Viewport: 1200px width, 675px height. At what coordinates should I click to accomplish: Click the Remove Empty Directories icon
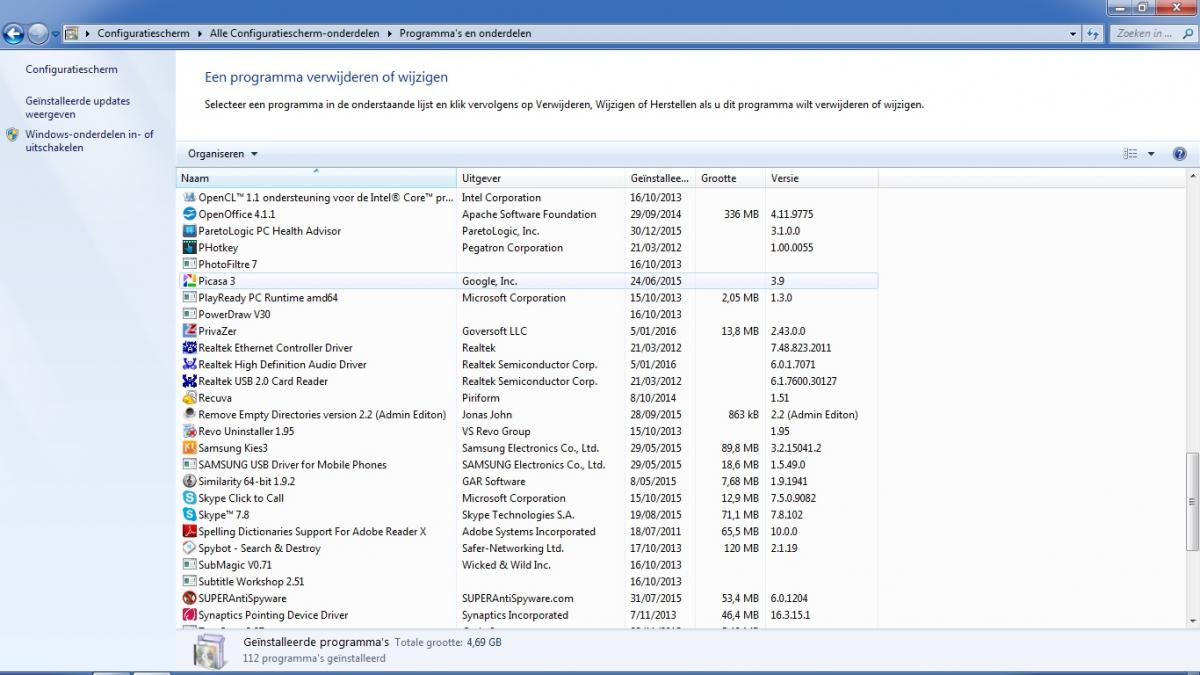[190, 415]
